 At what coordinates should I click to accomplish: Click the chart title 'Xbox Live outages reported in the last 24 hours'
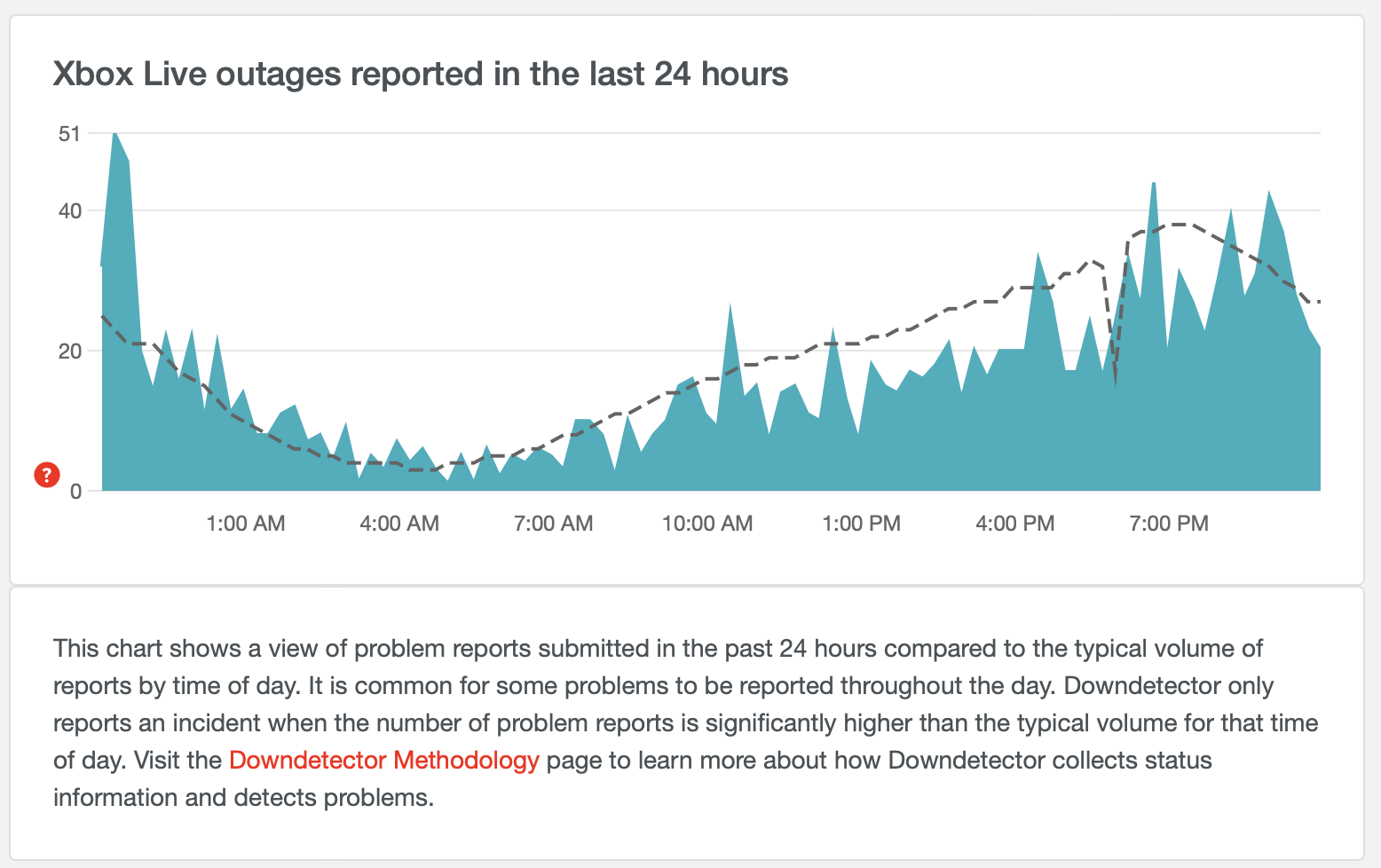(x=421, y=74)
